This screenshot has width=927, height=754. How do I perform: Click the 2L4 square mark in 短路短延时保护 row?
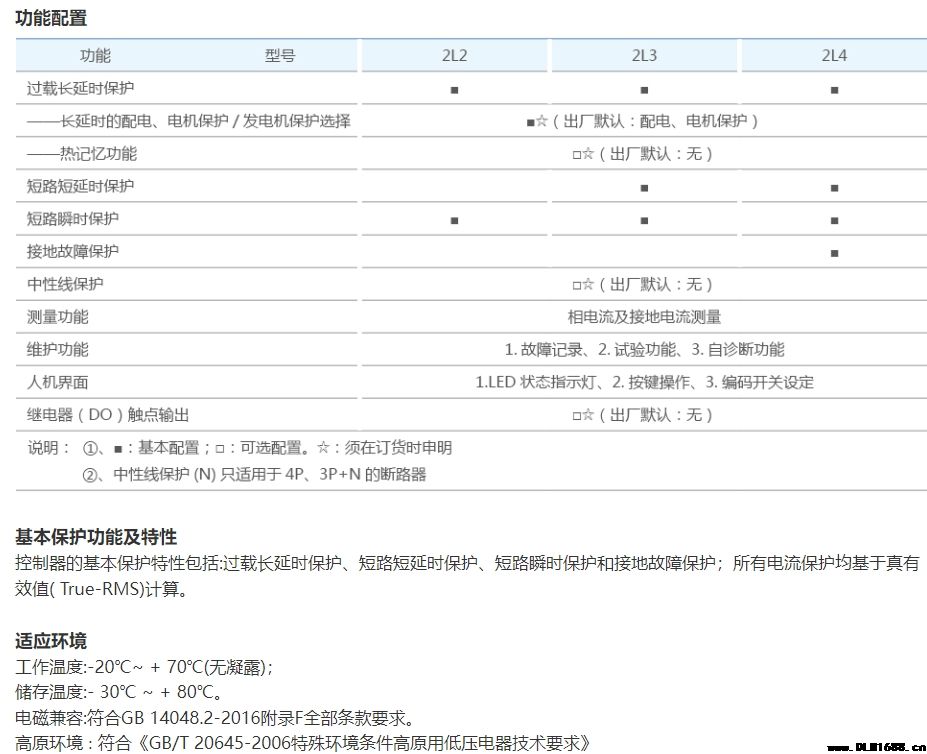click(x=834, y=188)
